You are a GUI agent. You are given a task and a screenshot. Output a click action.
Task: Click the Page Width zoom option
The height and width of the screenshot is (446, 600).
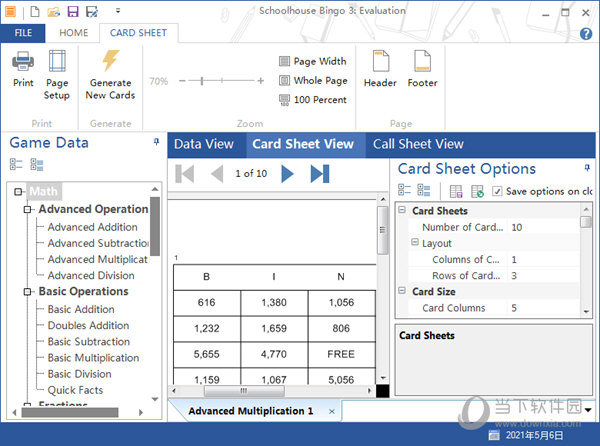[313, 61]
